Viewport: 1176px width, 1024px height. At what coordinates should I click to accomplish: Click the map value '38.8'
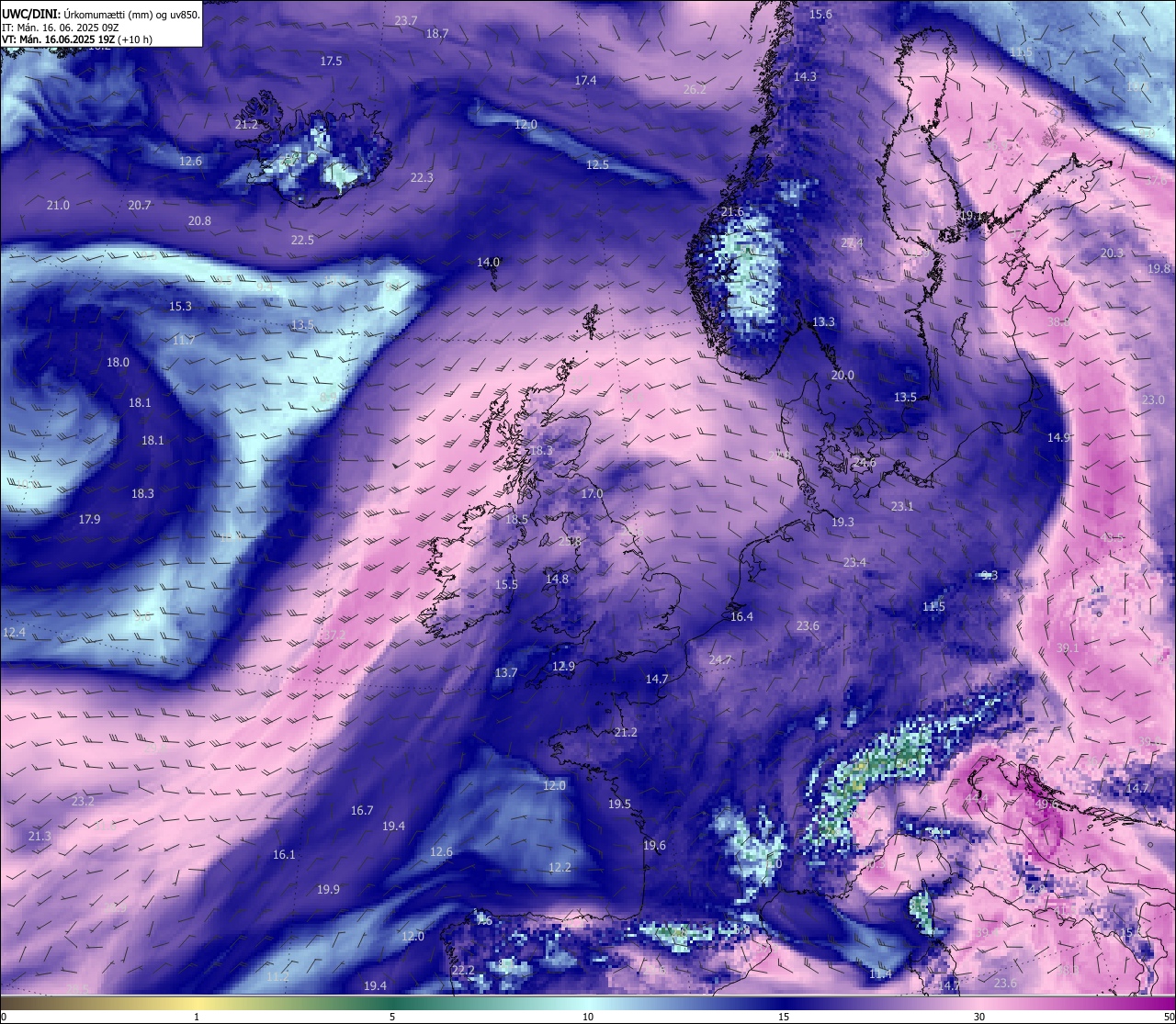click(1058, 321)
